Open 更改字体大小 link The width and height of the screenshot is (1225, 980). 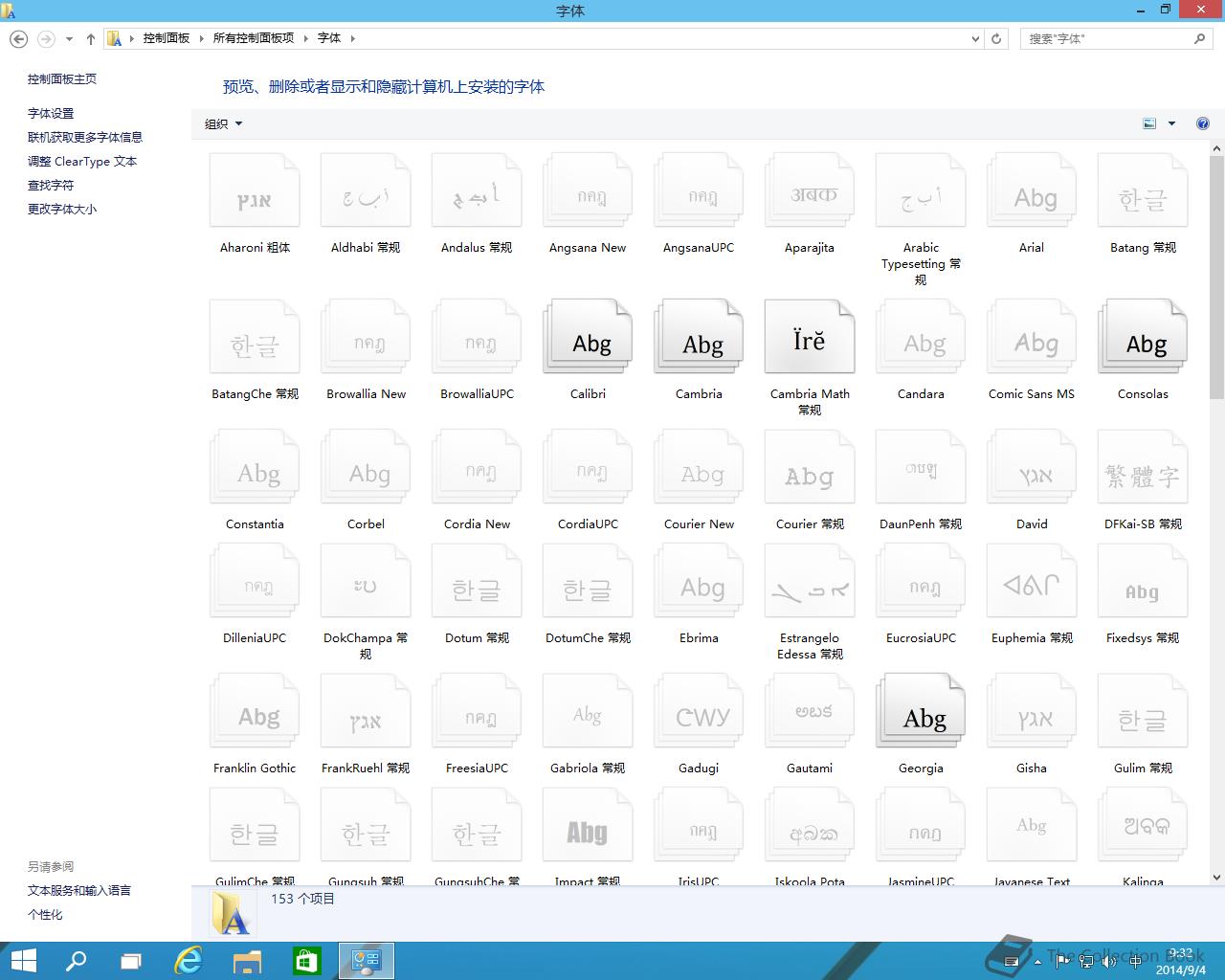(62, 210)
